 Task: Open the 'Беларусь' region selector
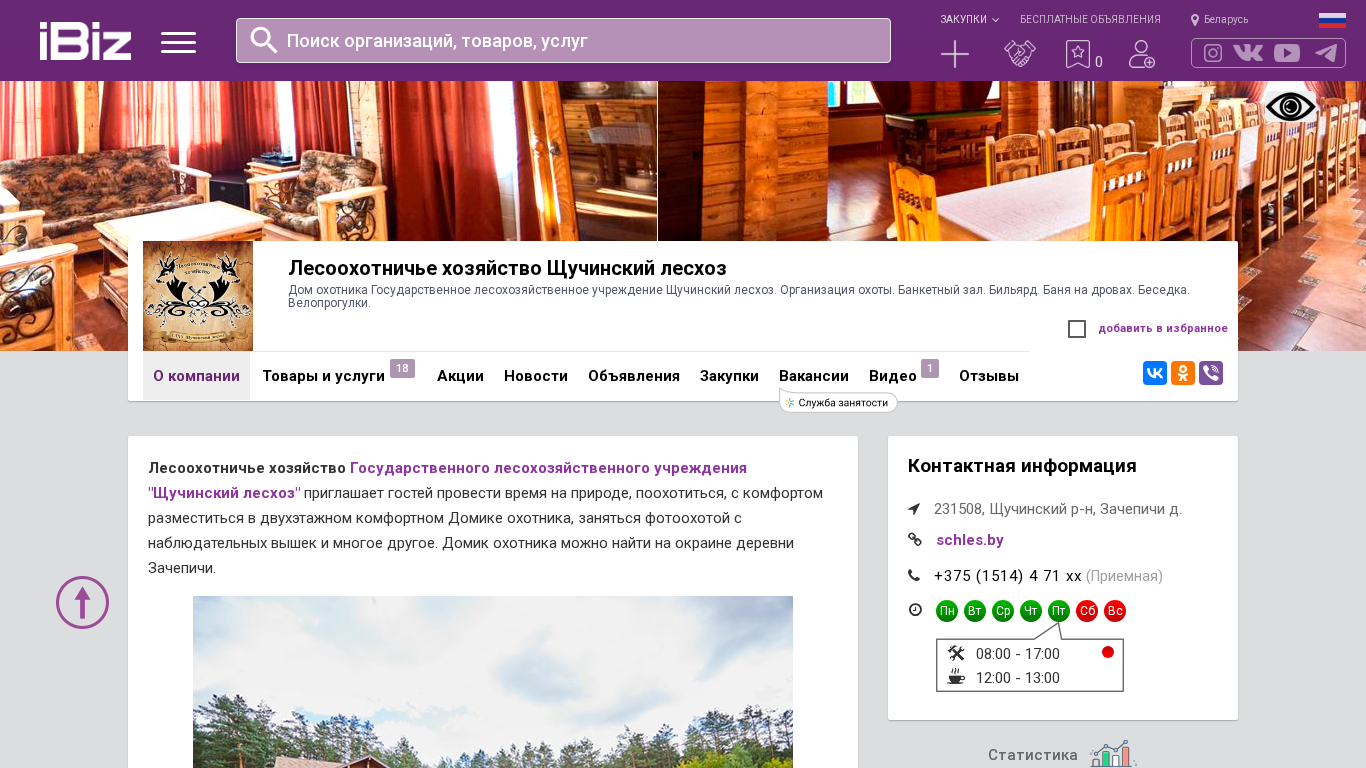[x=1220, y=19]
